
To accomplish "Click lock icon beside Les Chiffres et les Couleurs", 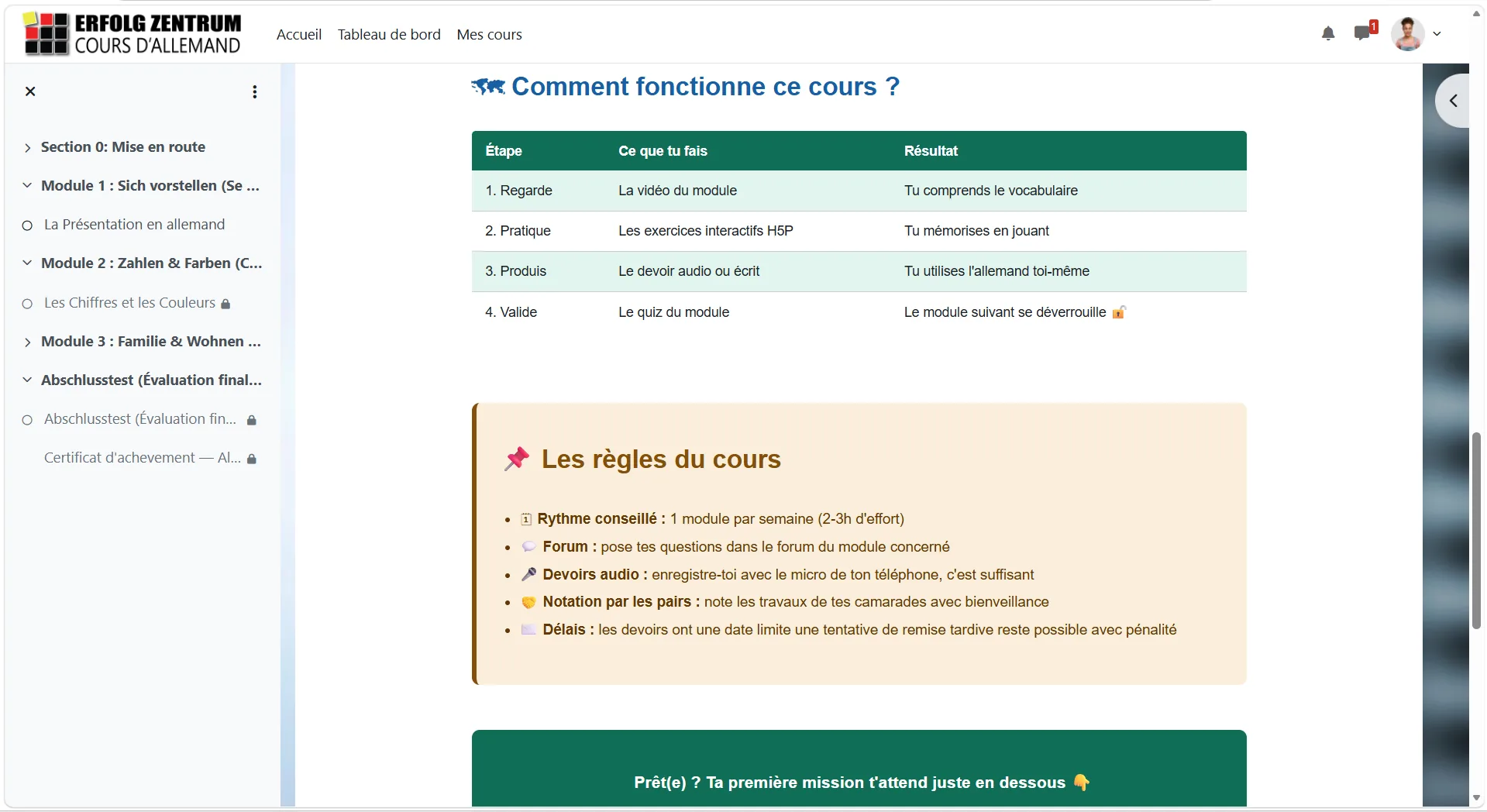I will click(225, 304).
